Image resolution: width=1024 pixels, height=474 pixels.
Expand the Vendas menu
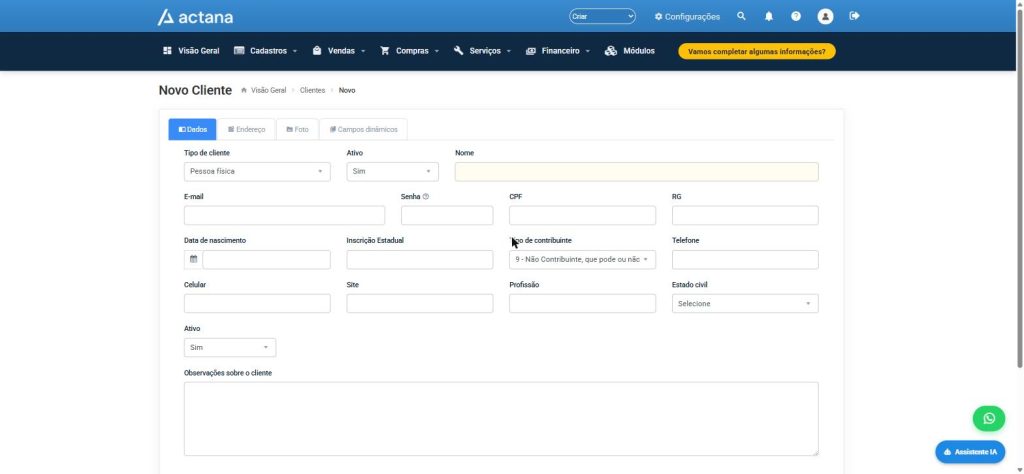339,51
